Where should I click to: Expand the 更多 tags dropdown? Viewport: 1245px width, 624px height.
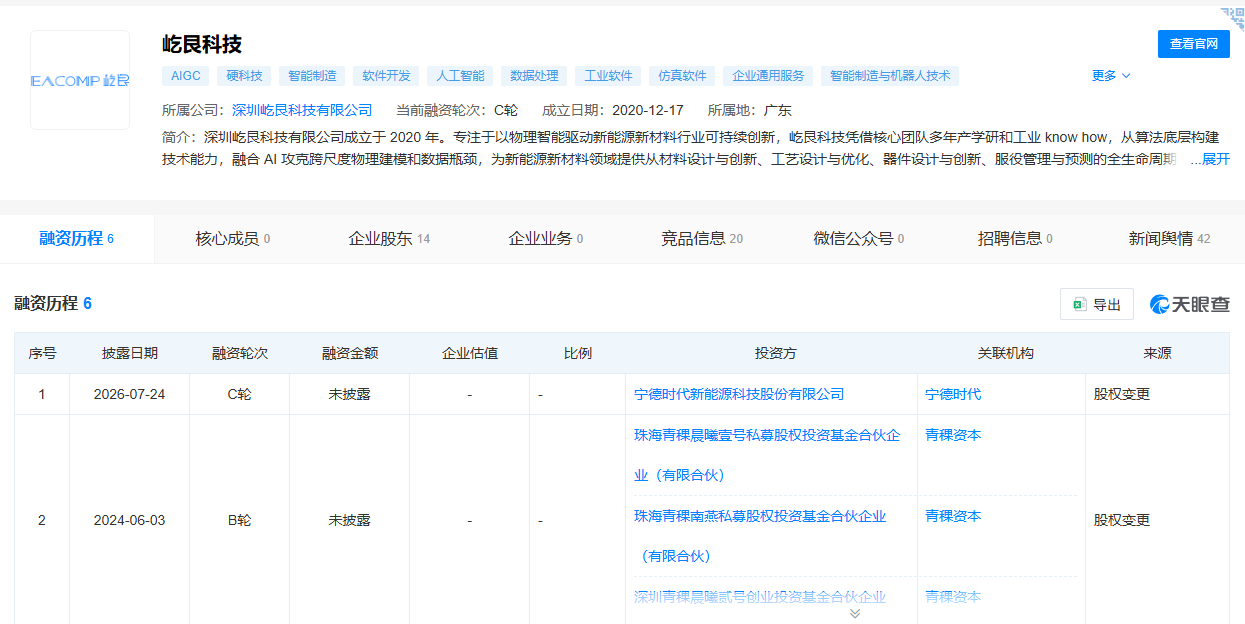pos(1111,76)
